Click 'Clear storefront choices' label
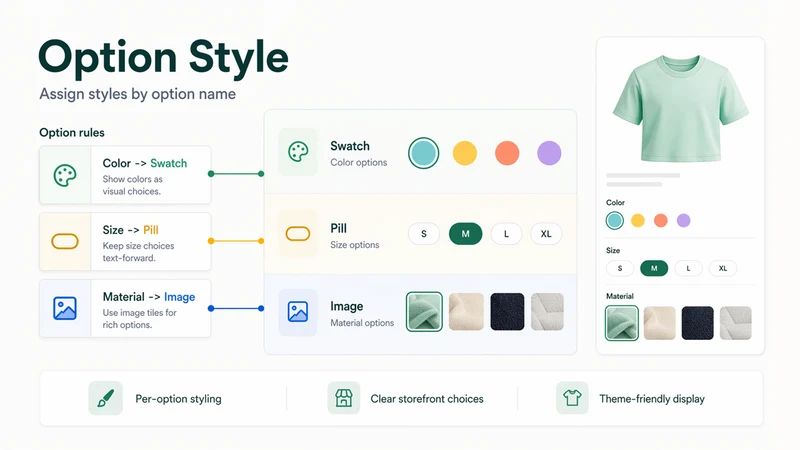 [427, 399]
